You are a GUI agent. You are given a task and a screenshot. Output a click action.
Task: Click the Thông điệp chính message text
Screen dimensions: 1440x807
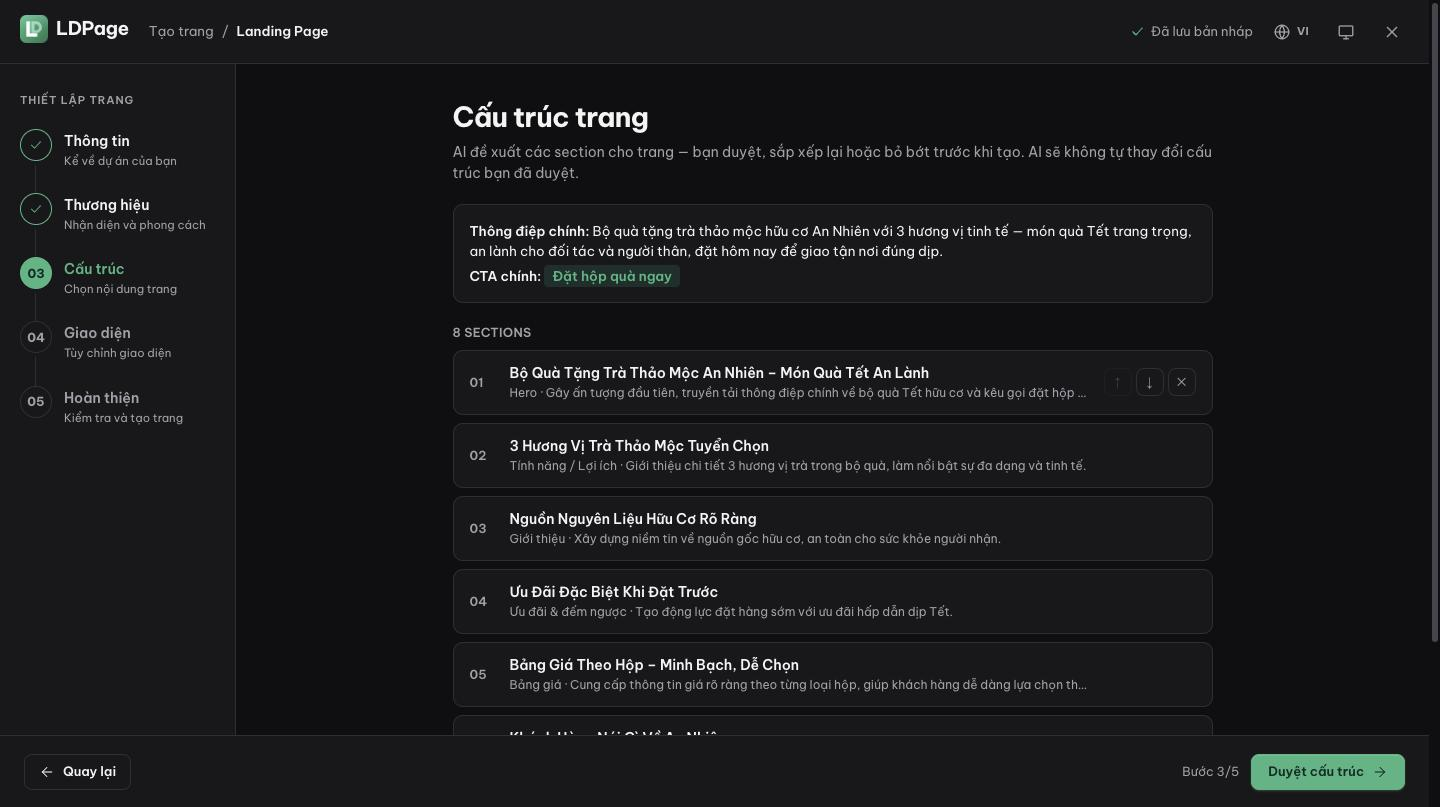click(x=831, y=241)
